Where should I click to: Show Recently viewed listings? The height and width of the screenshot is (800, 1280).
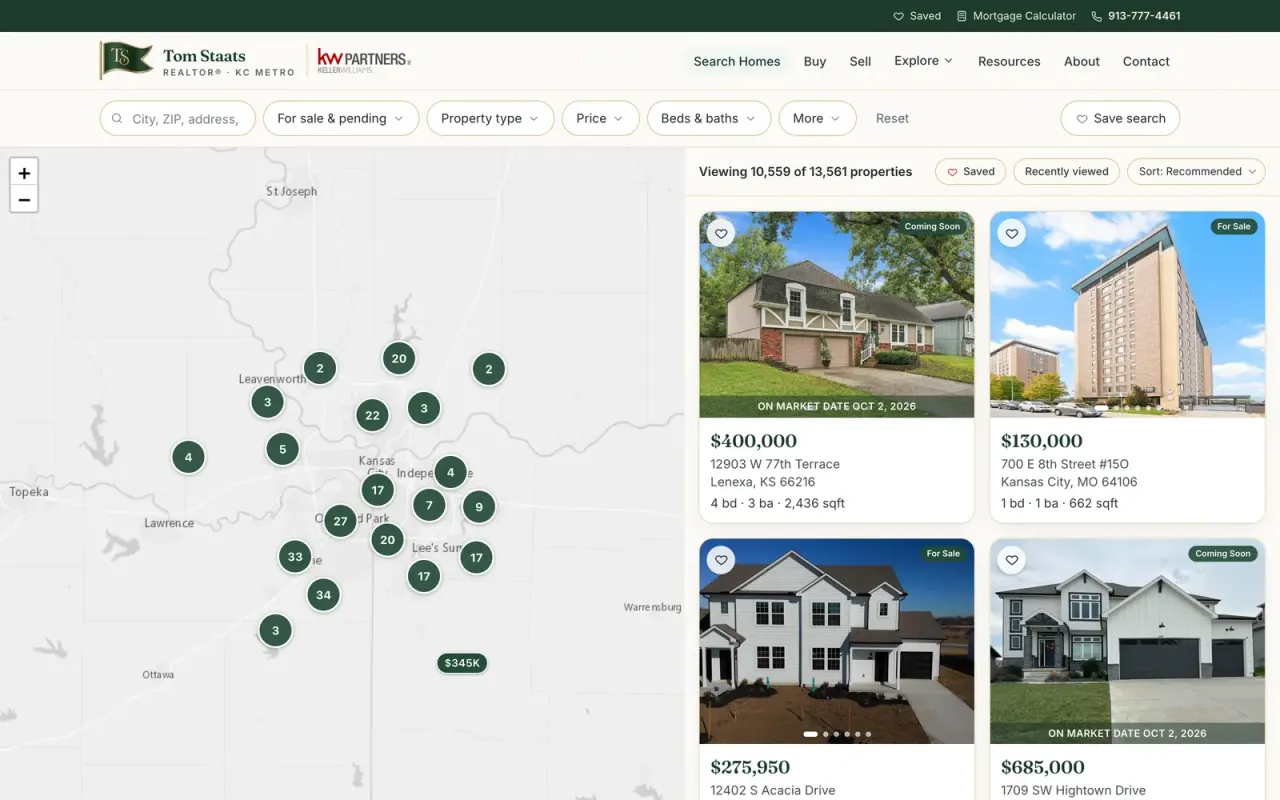1066,172
